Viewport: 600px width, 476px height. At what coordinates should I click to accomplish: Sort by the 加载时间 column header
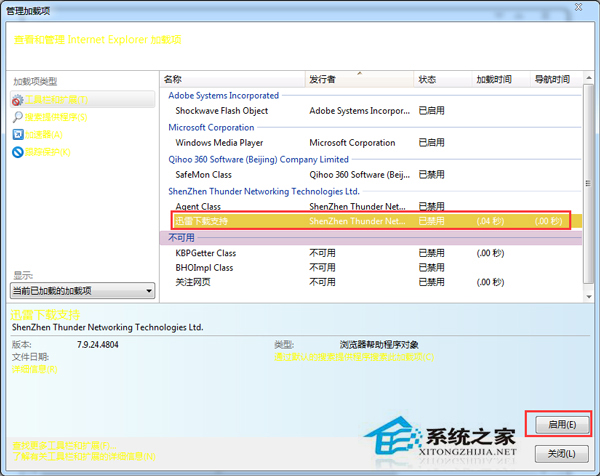(493, 78)
